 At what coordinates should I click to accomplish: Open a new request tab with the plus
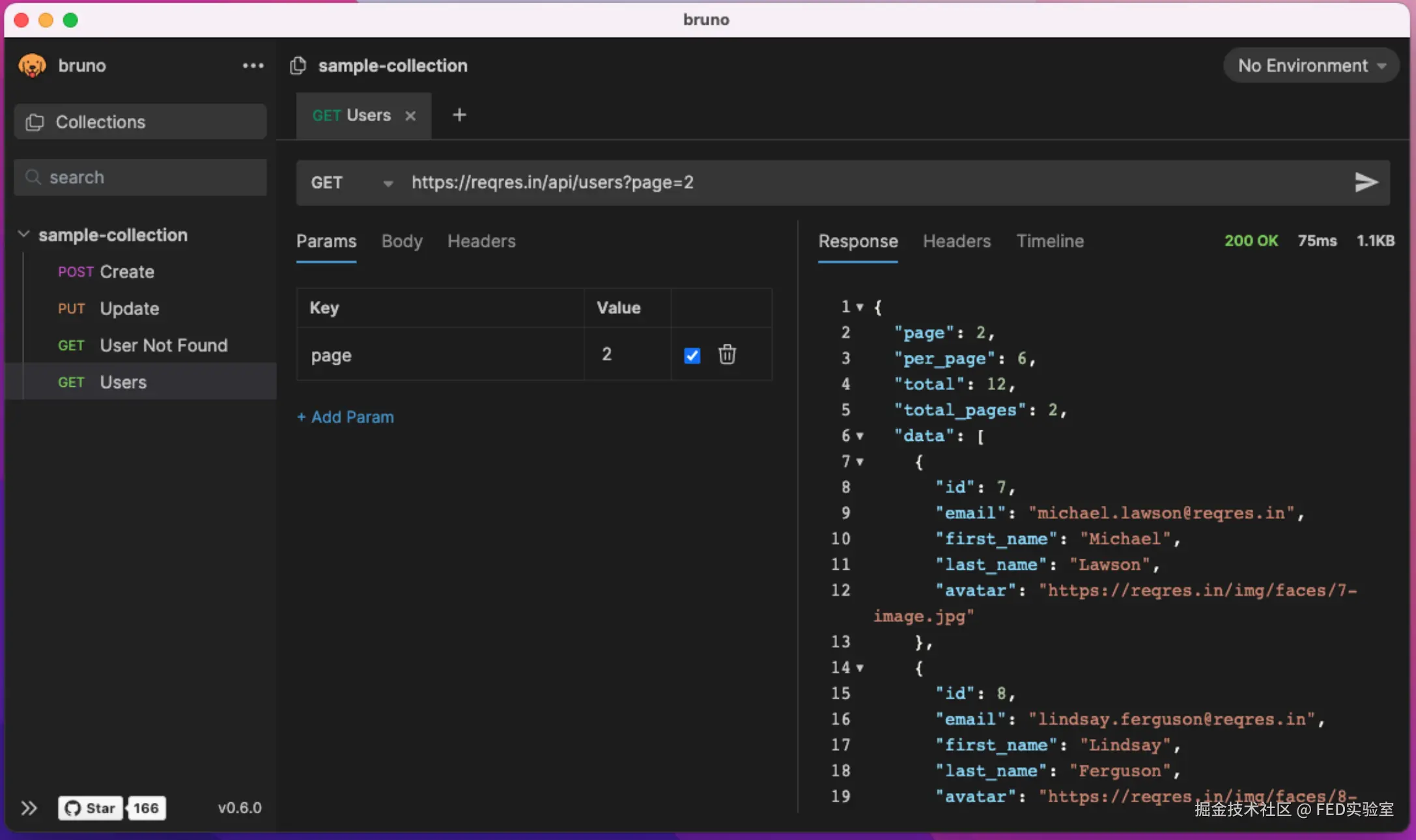pos(459,115)
